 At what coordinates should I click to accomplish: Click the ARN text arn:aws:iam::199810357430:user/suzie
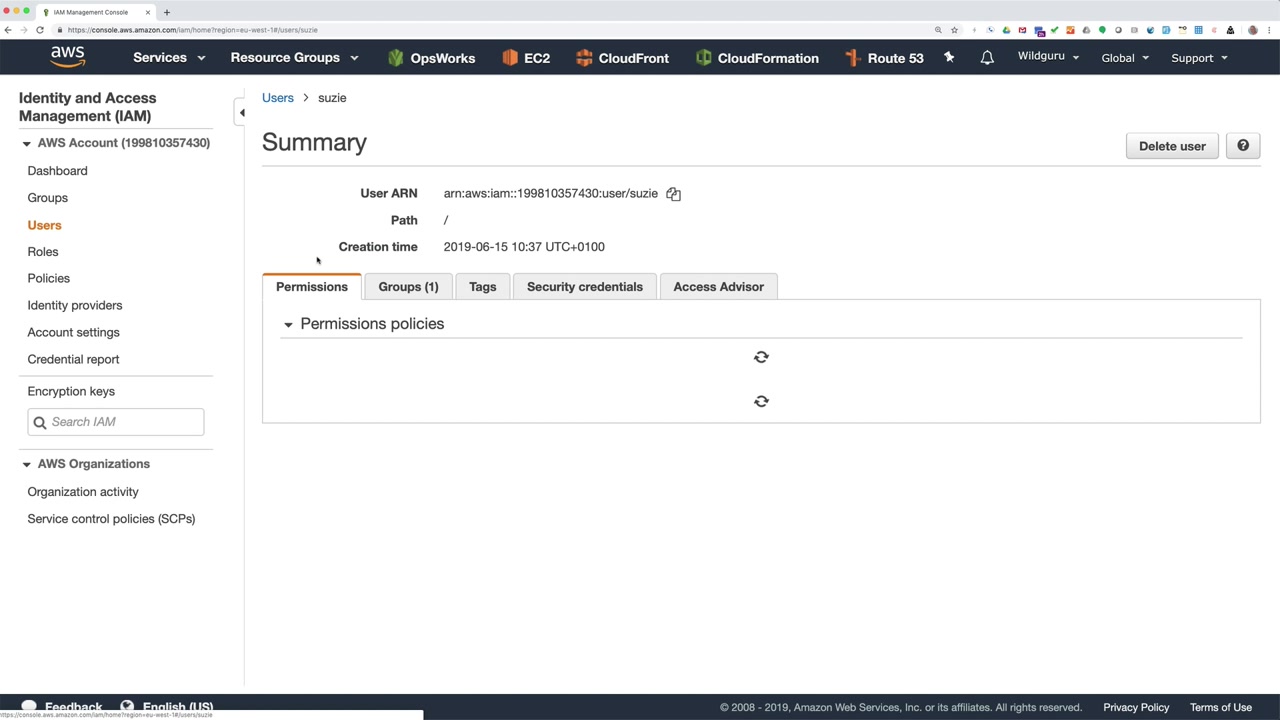551,194
